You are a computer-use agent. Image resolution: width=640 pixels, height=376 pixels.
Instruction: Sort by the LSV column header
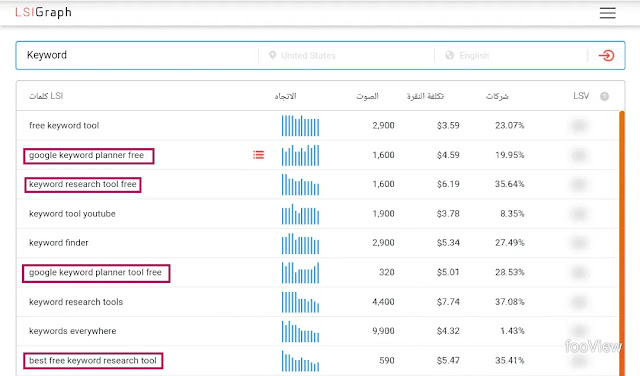tap(581, 96)
